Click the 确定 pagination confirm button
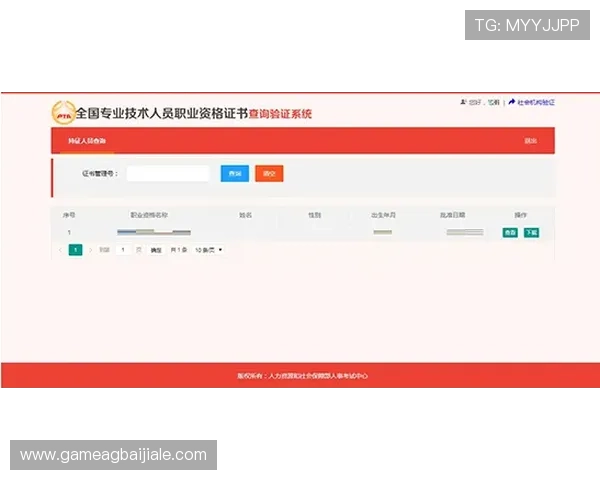 (x=156, y=250)
